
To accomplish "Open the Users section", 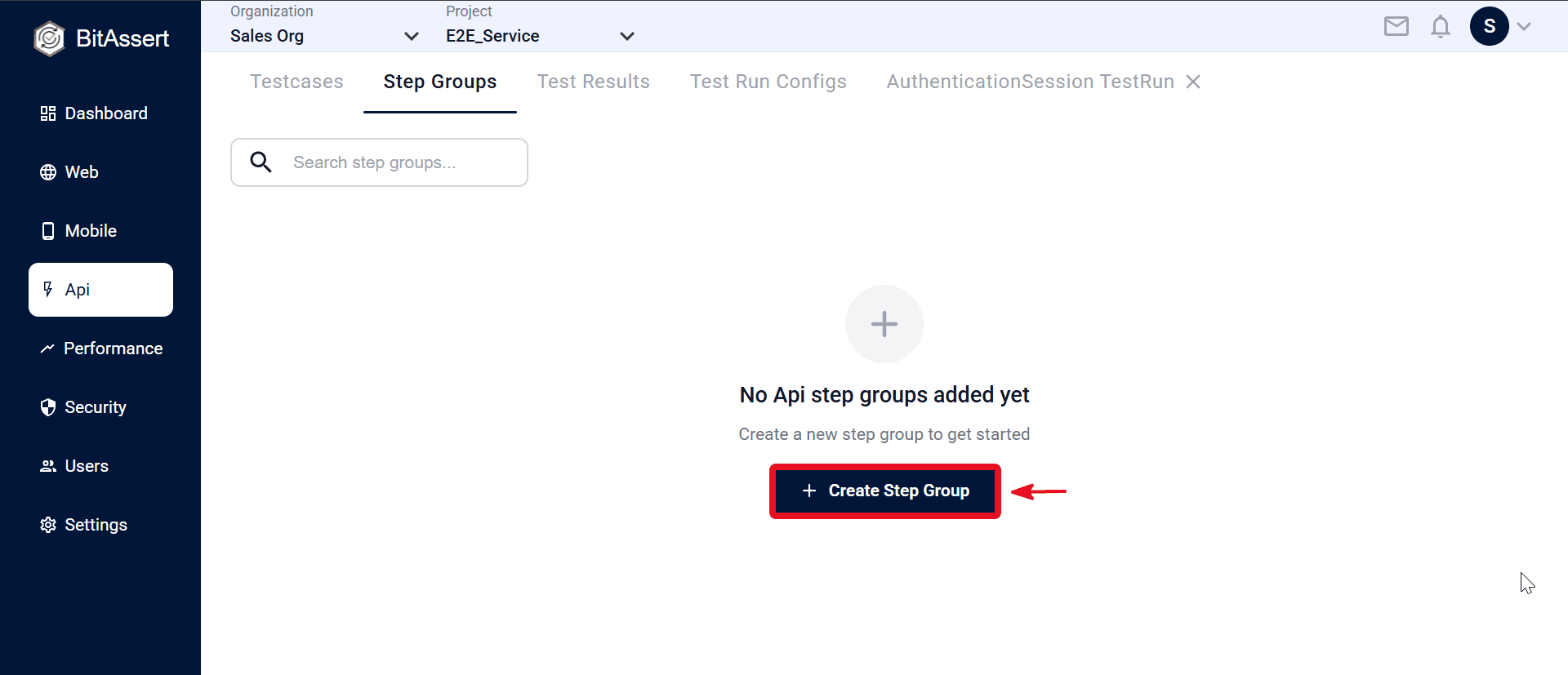I will click(x=100, y=466).
